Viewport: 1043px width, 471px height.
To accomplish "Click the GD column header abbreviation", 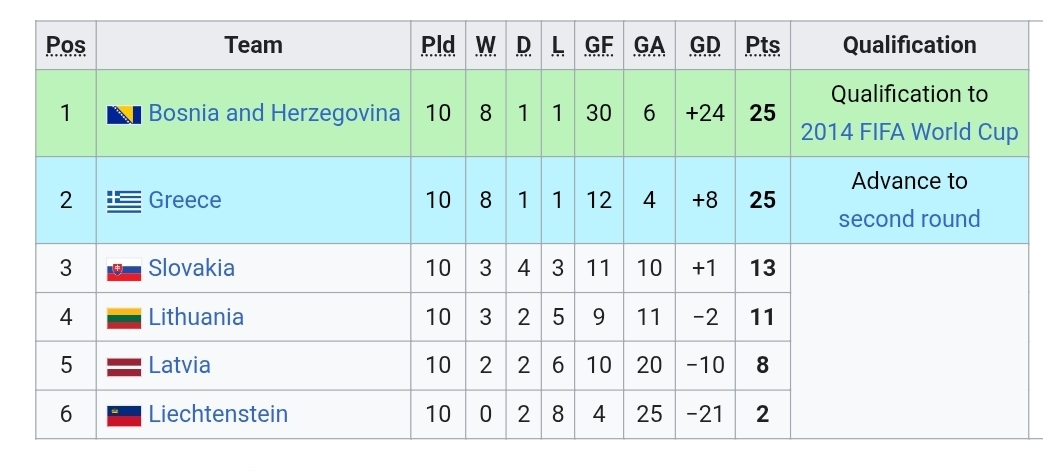I will (x=705, y=45).
